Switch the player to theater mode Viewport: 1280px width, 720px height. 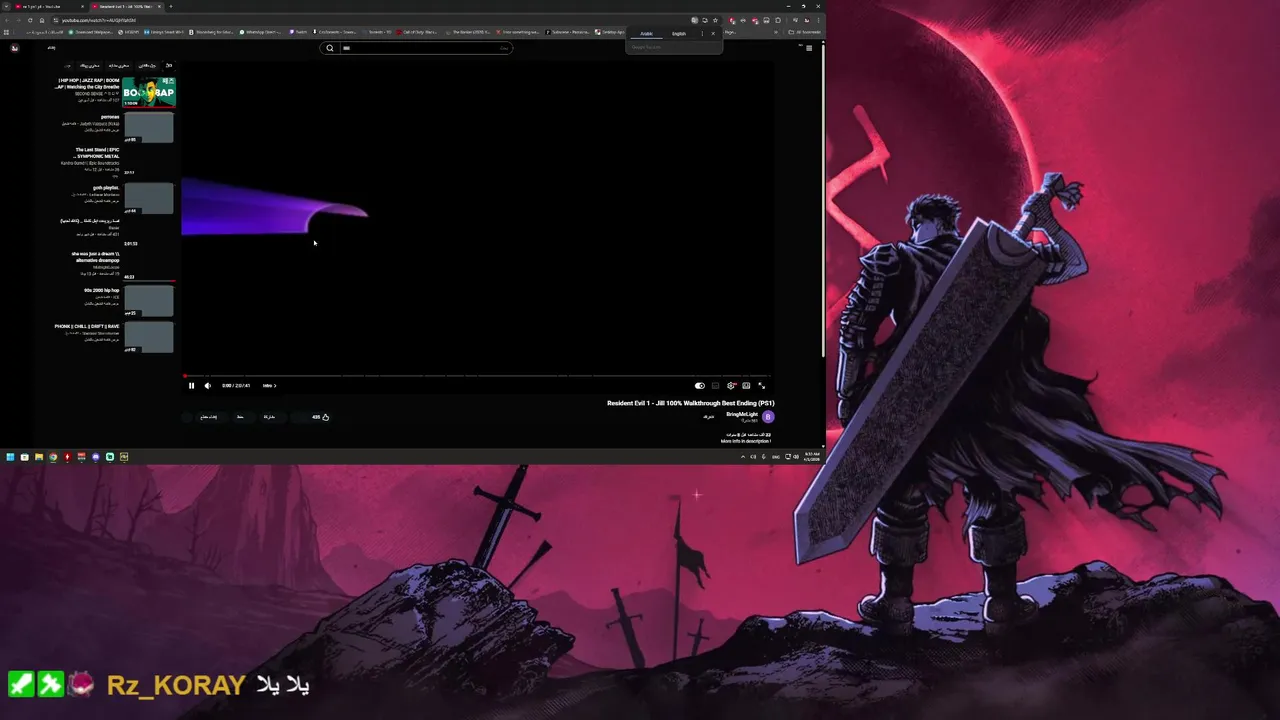coord(746,385)
